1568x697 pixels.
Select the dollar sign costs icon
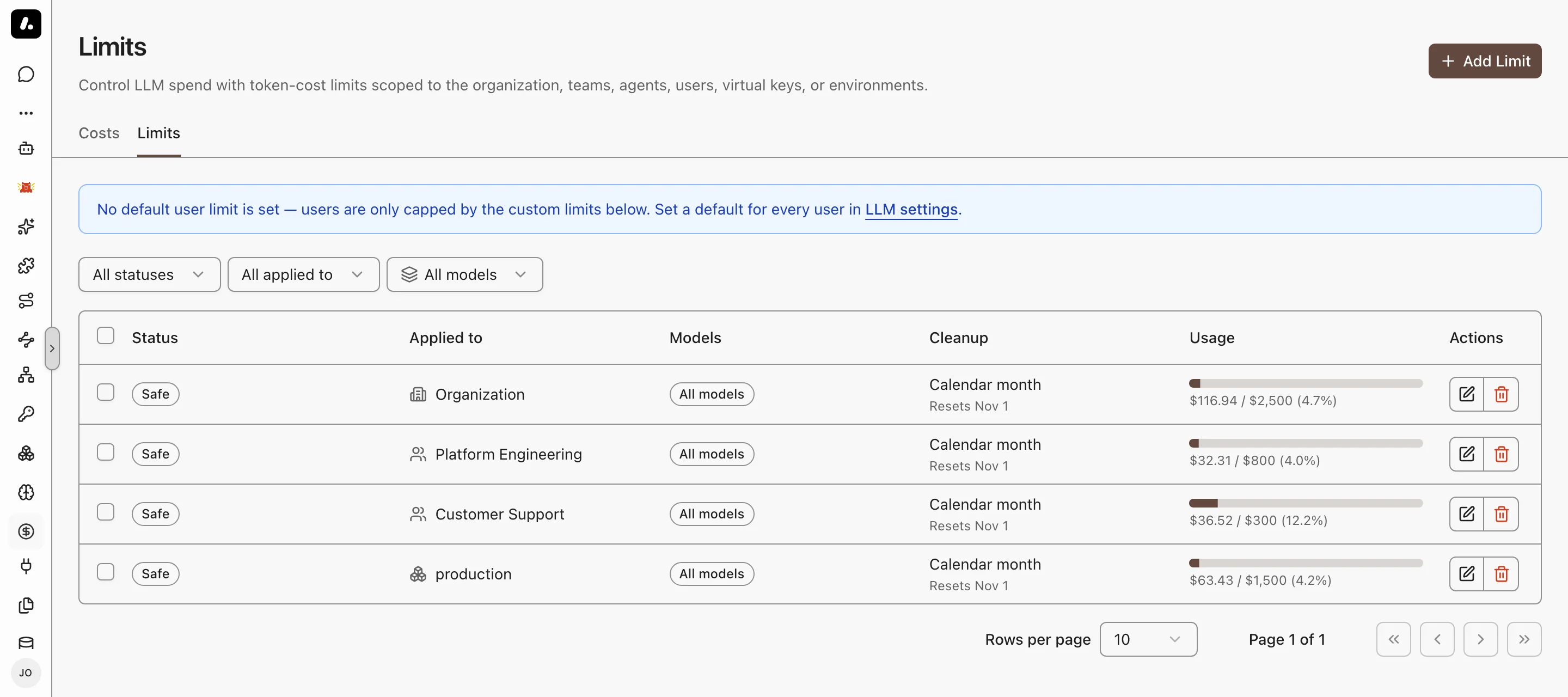click(x=26, y=531)
